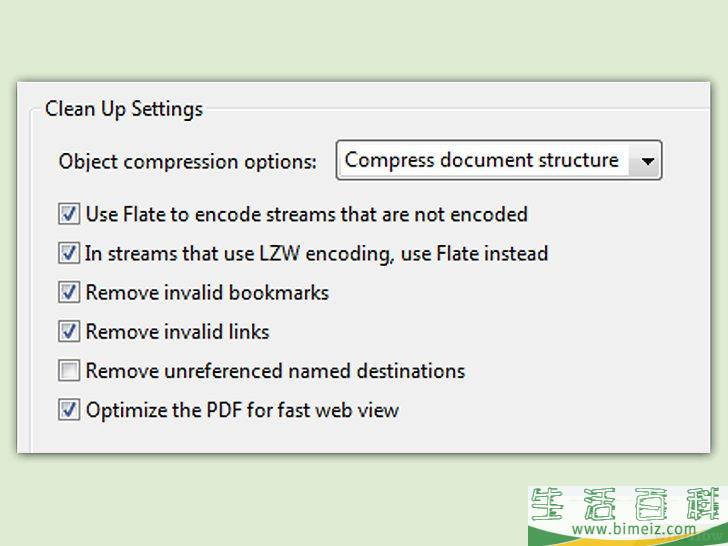Click the 'Clean Up Settings' group title

click(124, 109)
